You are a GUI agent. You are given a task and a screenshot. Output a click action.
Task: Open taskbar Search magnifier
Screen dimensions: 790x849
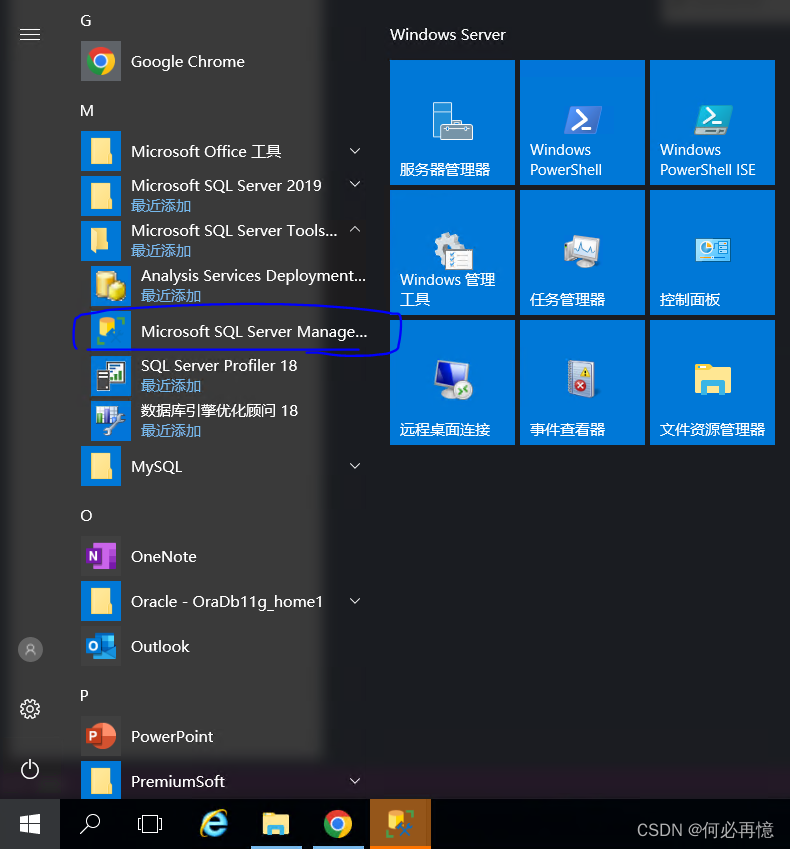[90, 824]
